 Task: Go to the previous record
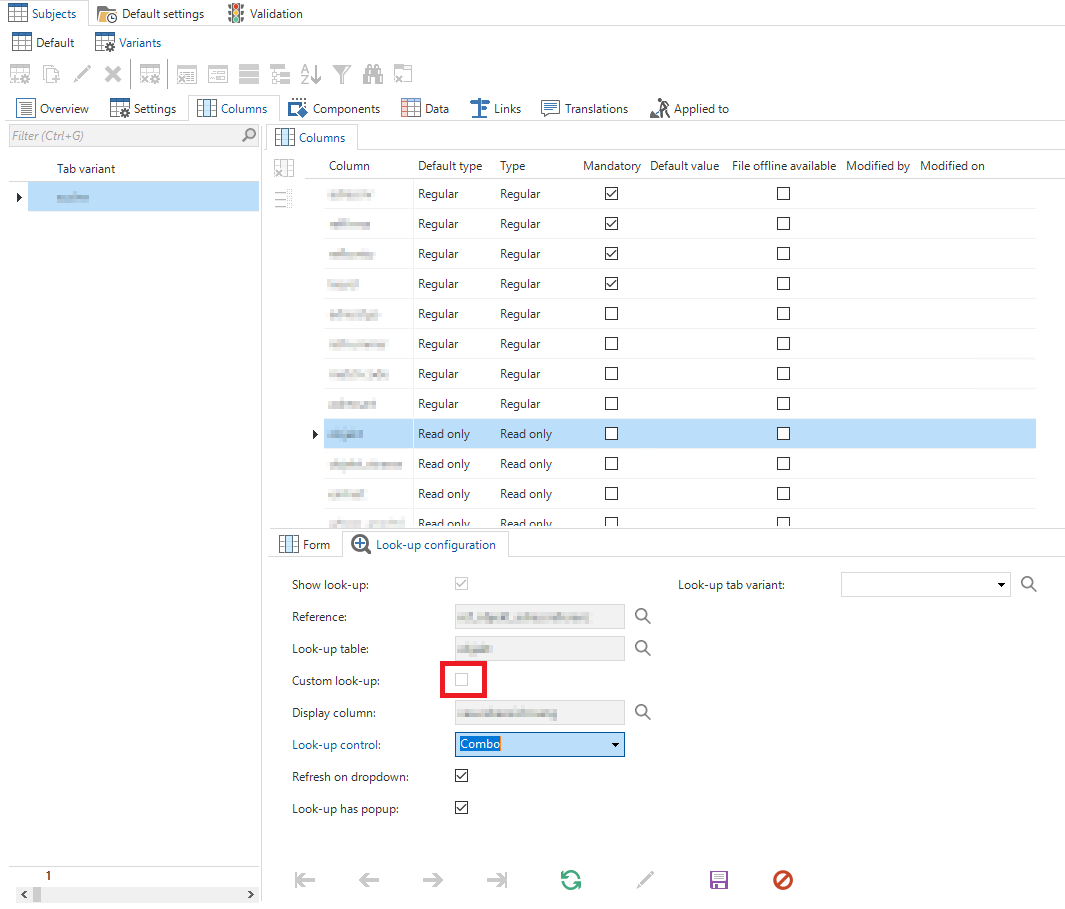click(369, 880)
